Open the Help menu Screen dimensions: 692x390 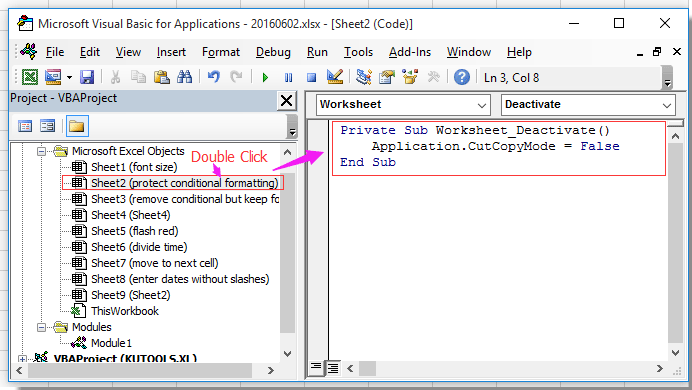tap(519, 52)
